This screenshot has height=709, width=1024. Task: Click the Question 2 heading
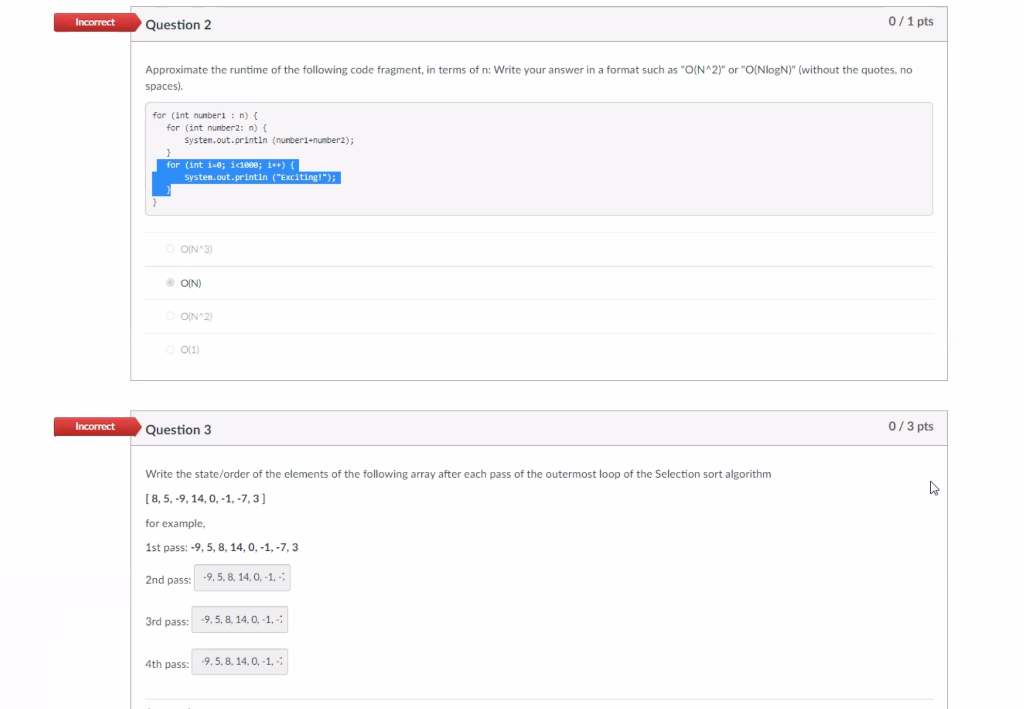click(178, 25)
